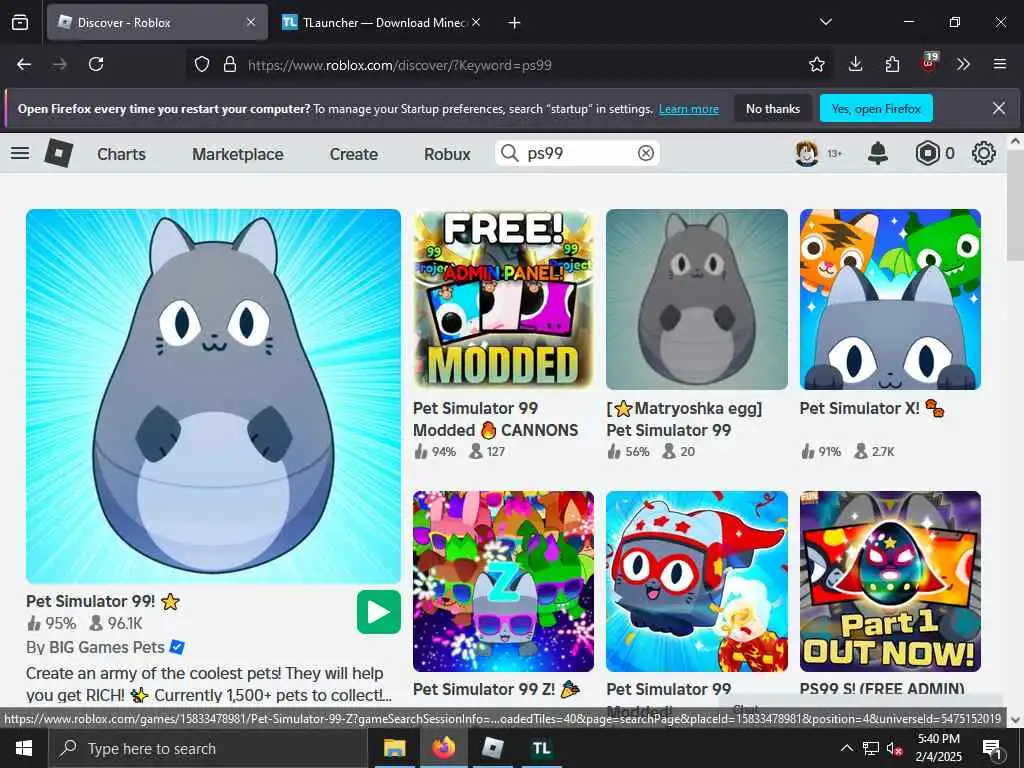Show more toolbar tools overflow
The height and width of the screenshot is (768, 1024).
[963, 64]
